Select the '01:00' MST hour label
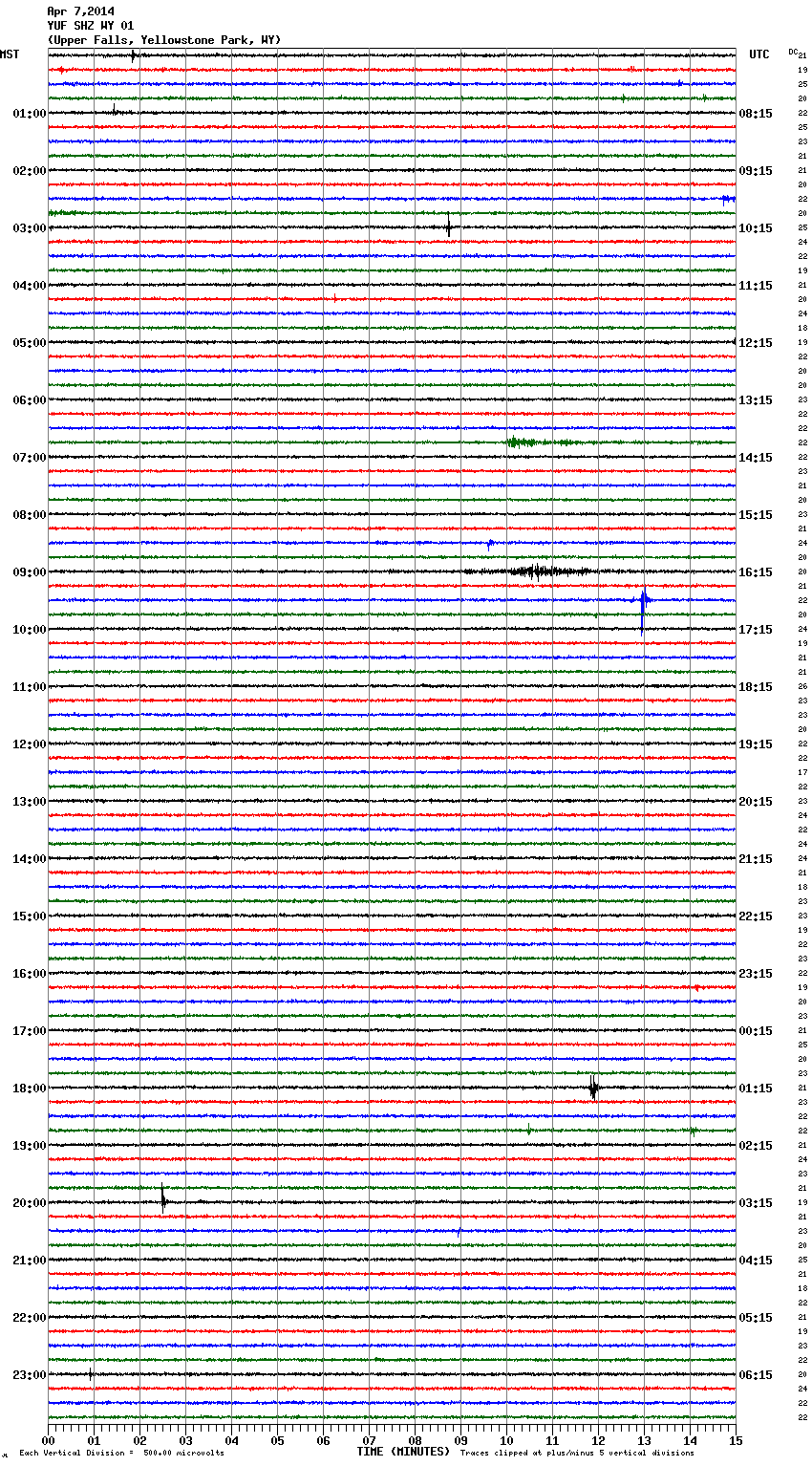Screen dimensions: 812x1466 (30, 114)
